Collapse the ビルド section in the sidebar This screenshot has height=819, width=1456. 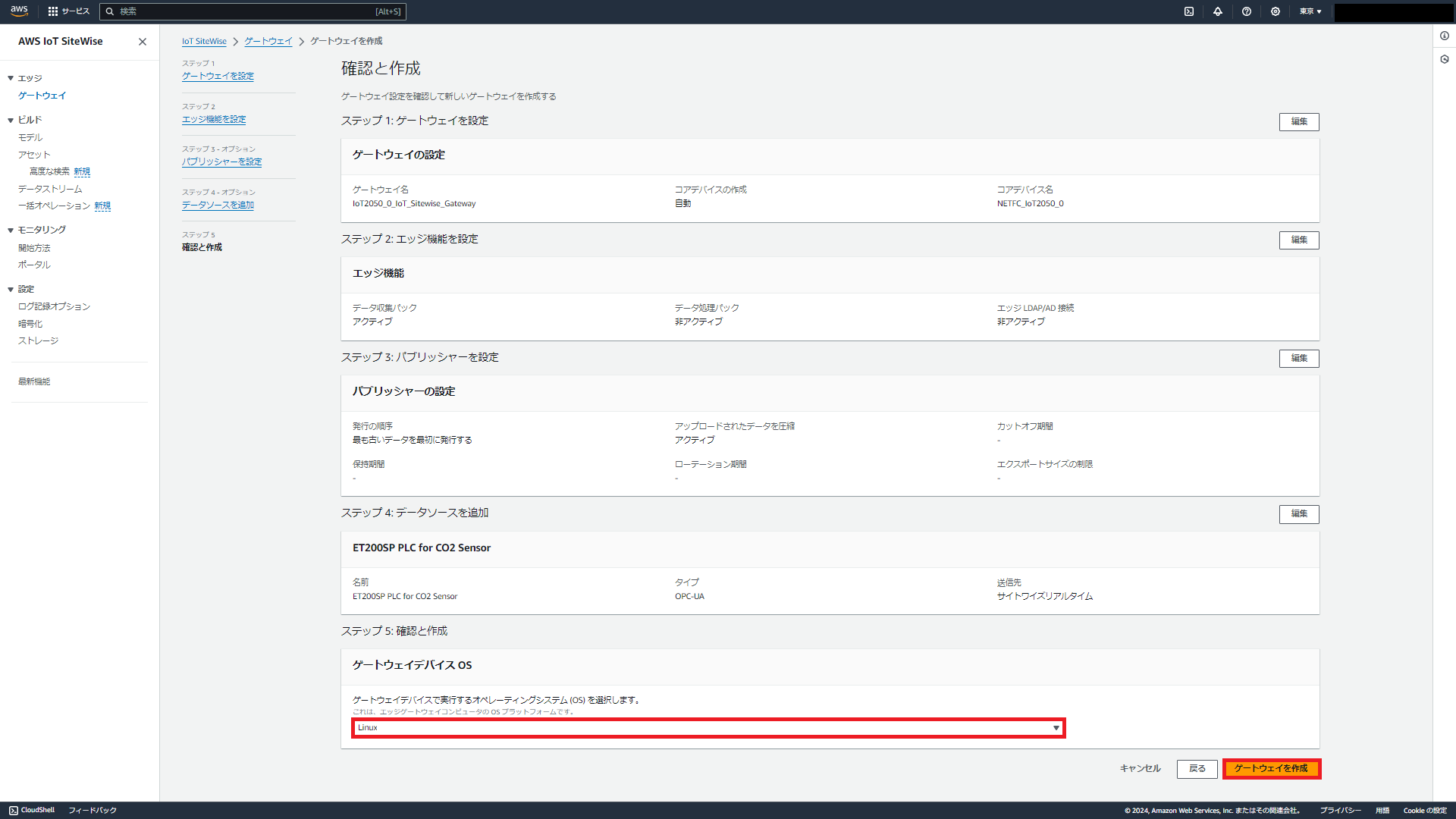[10, 119]
